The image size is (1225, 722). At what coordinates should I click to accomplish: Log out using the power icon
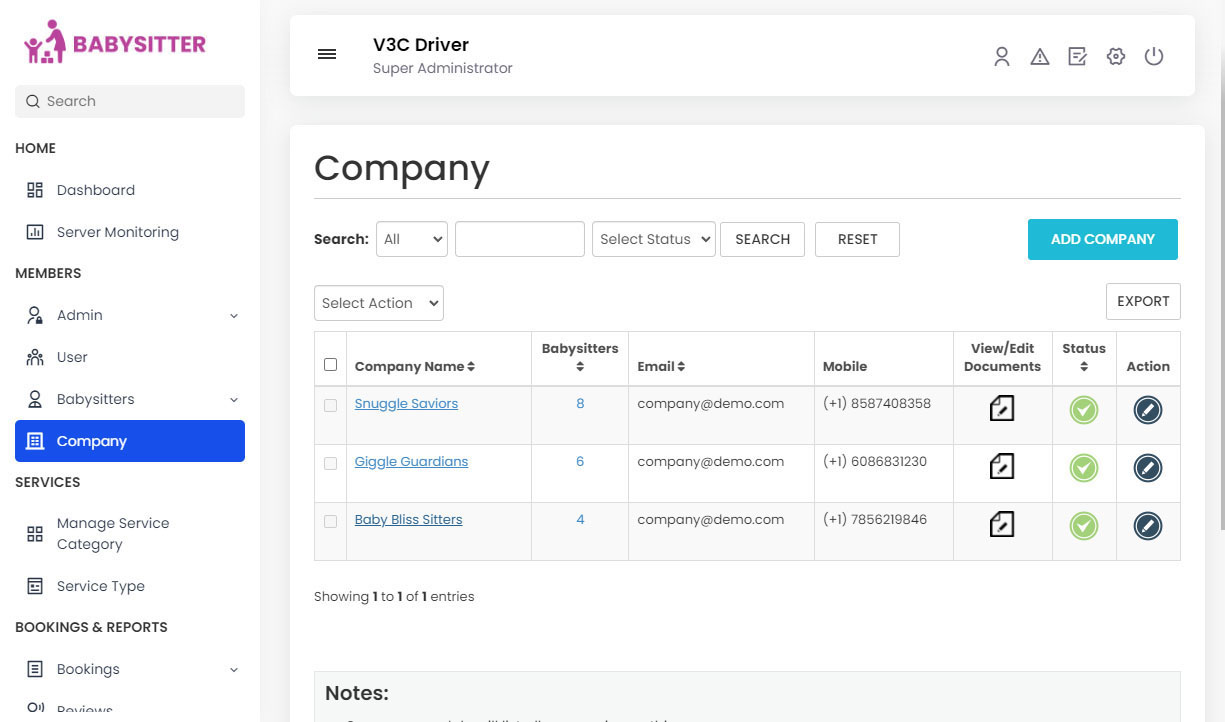(x=1154, y=57)
